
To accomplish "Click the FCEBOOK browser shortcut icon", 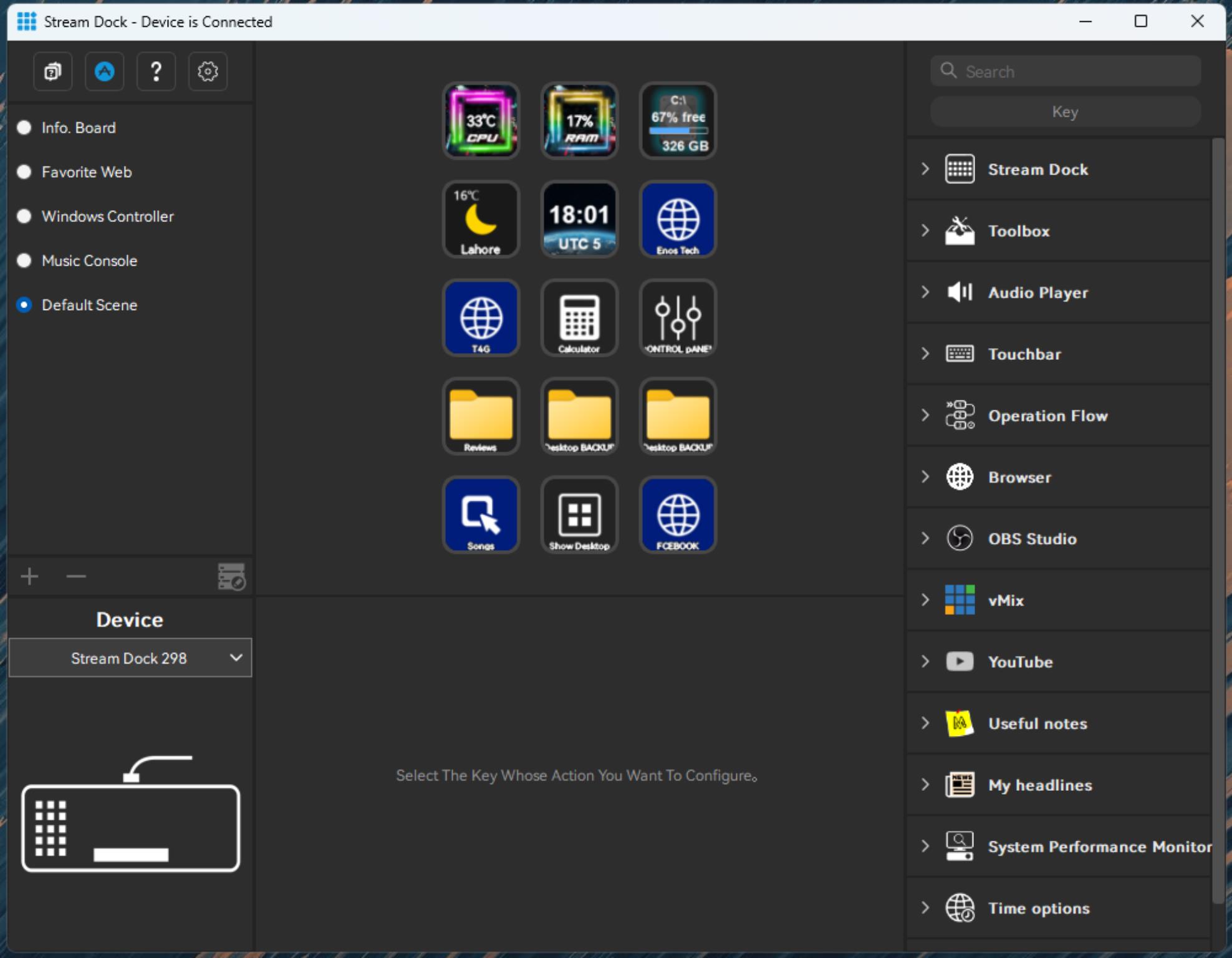I will click(677, 515).
